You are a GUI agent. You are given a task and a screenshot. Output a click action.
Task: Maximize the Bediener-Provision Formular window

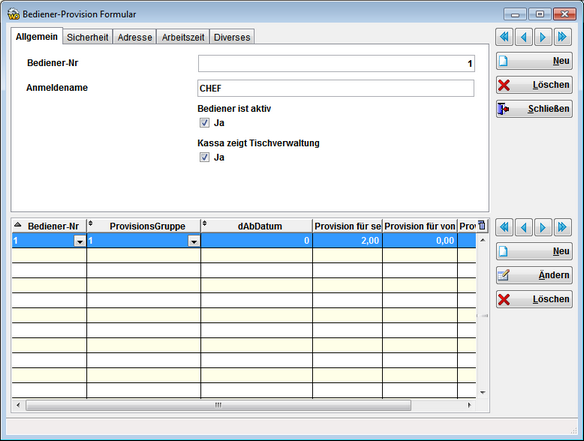click(x=540, y=14)
